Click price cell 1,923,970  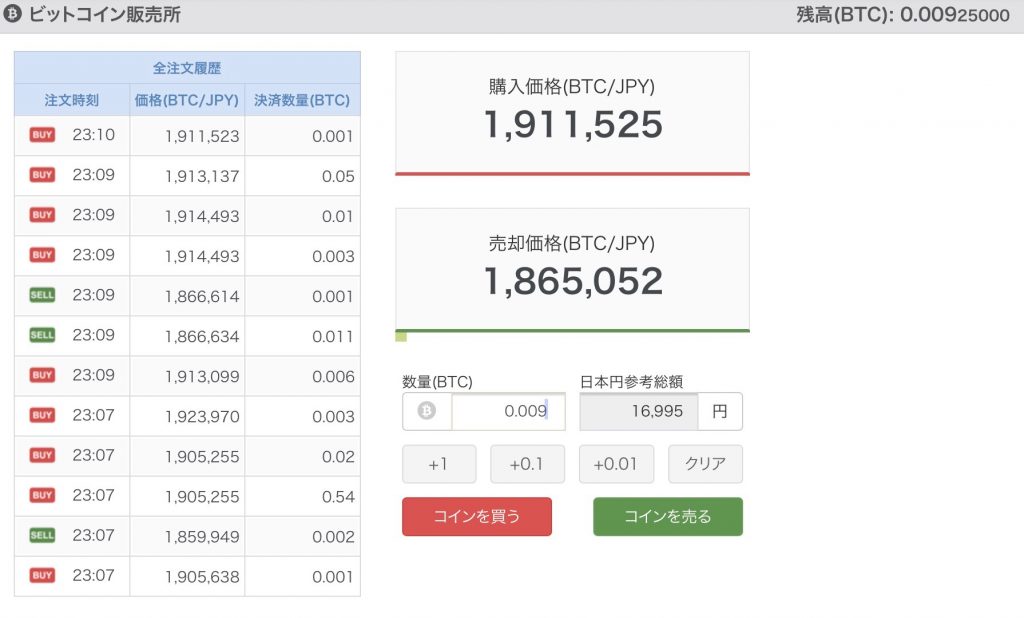187,416
